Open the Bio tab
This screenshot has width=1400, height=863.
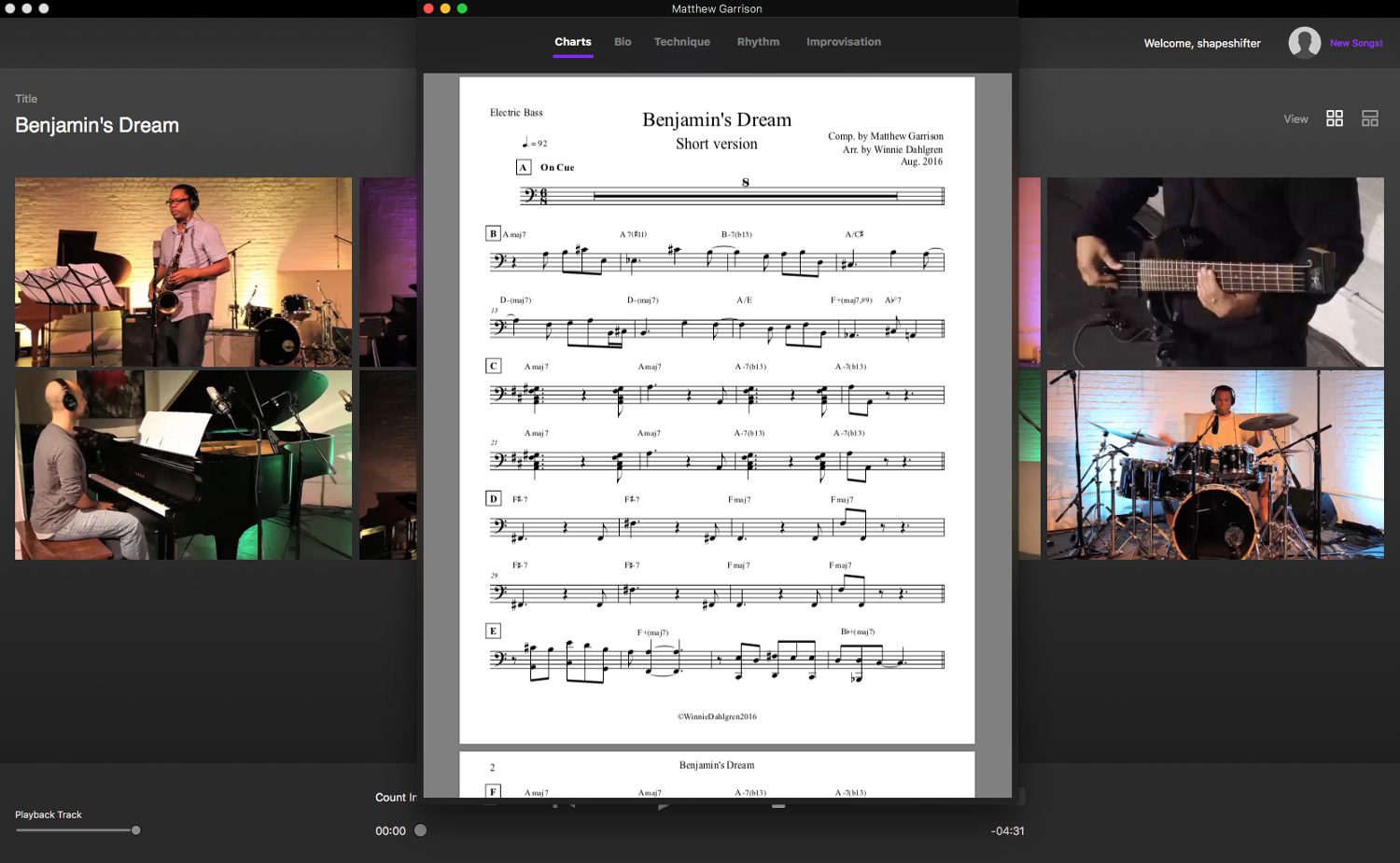tap(622, 41)
